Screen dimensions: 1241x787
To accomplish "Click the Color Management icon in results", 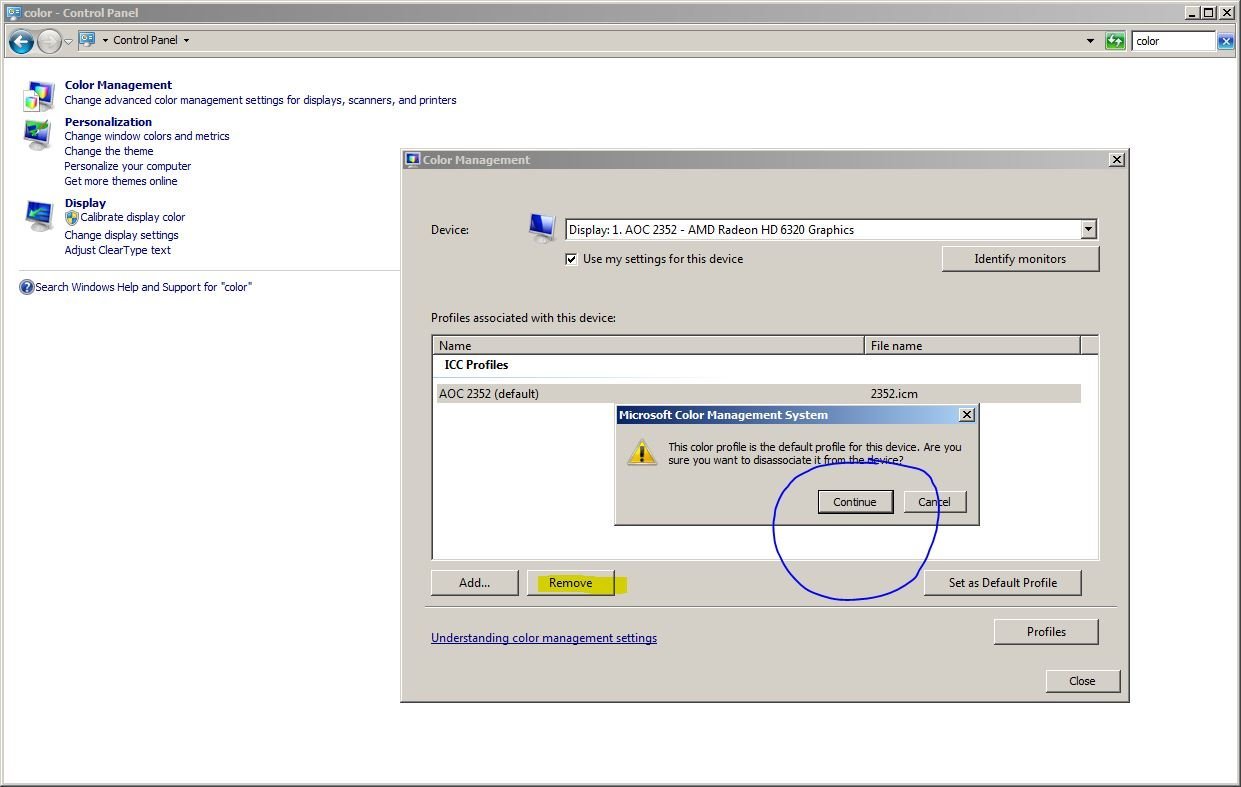I will pos(39,95).
